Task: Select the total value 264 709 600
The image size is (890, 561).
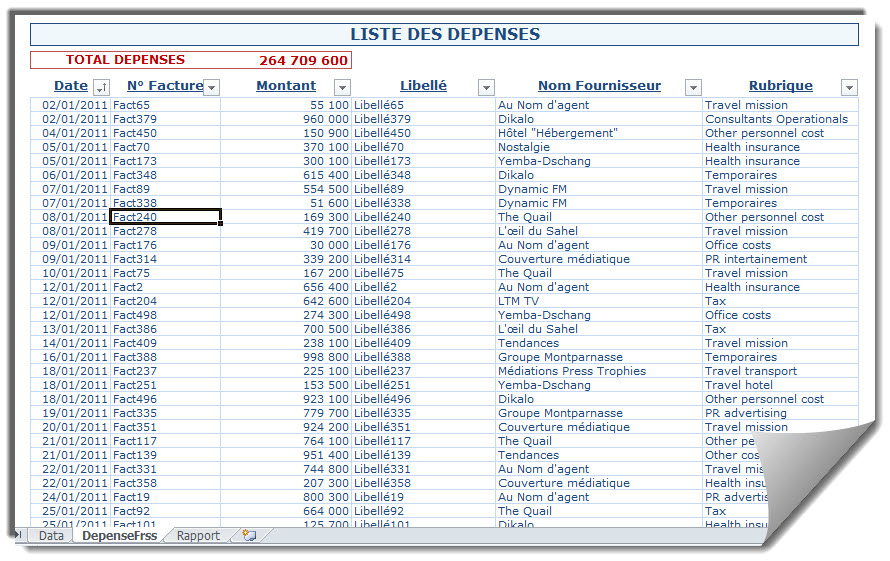Action: click(303, 60)
